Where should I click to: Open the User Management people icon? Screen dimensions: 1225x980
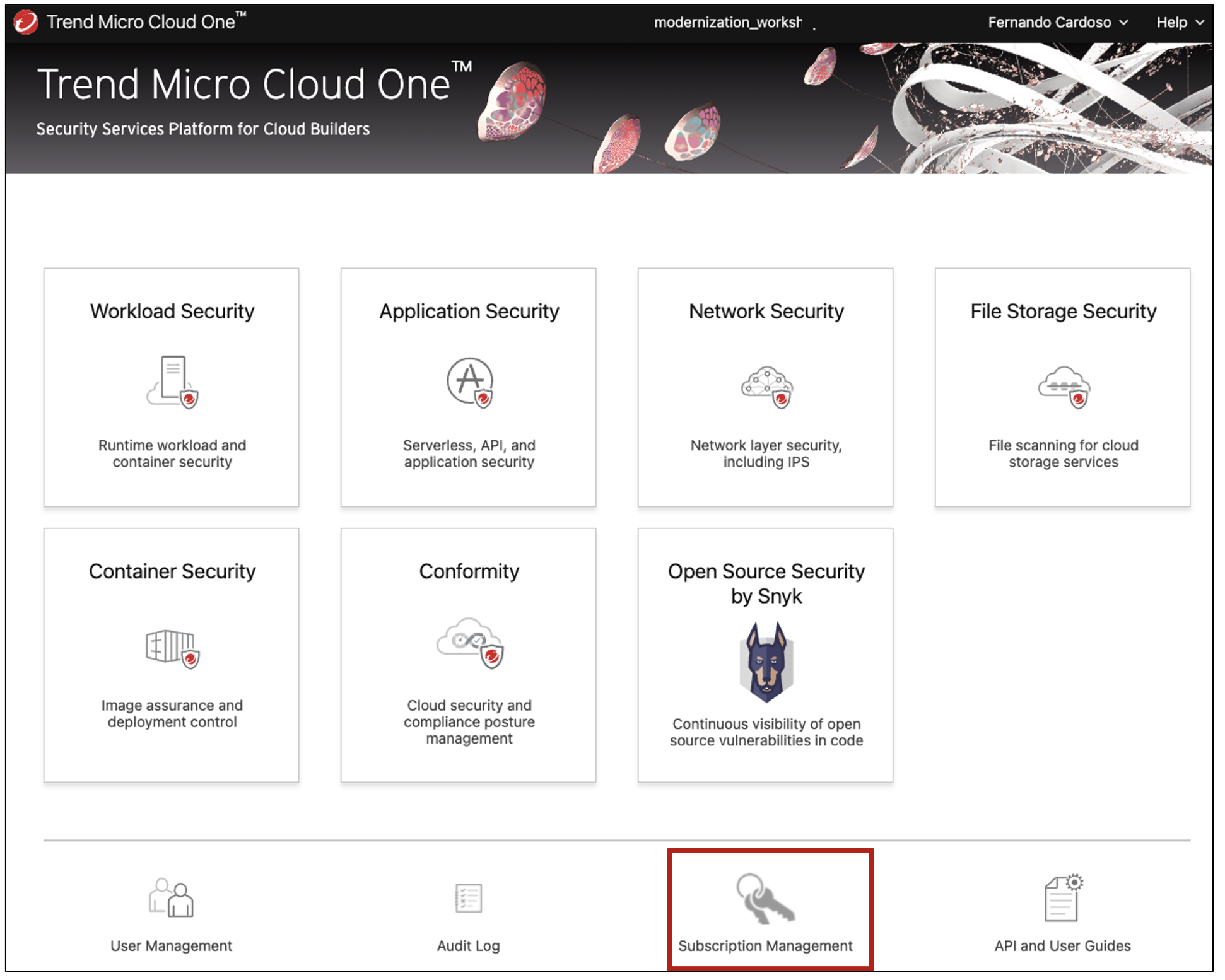(x=171, y=897)
